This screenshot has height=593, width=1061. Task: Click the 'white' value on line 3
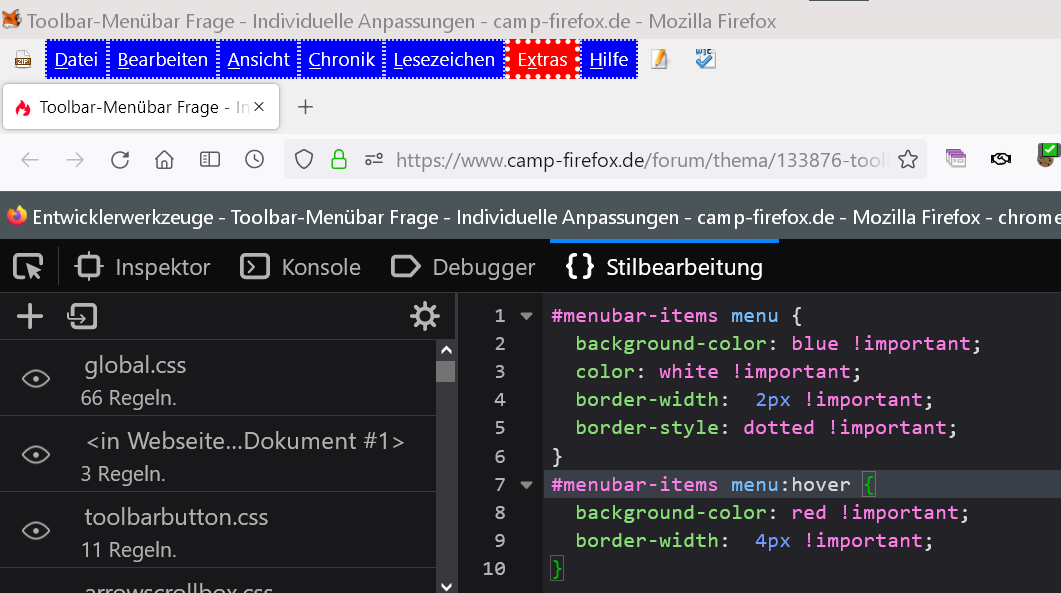pyautogui.click(x=689, y=372)
